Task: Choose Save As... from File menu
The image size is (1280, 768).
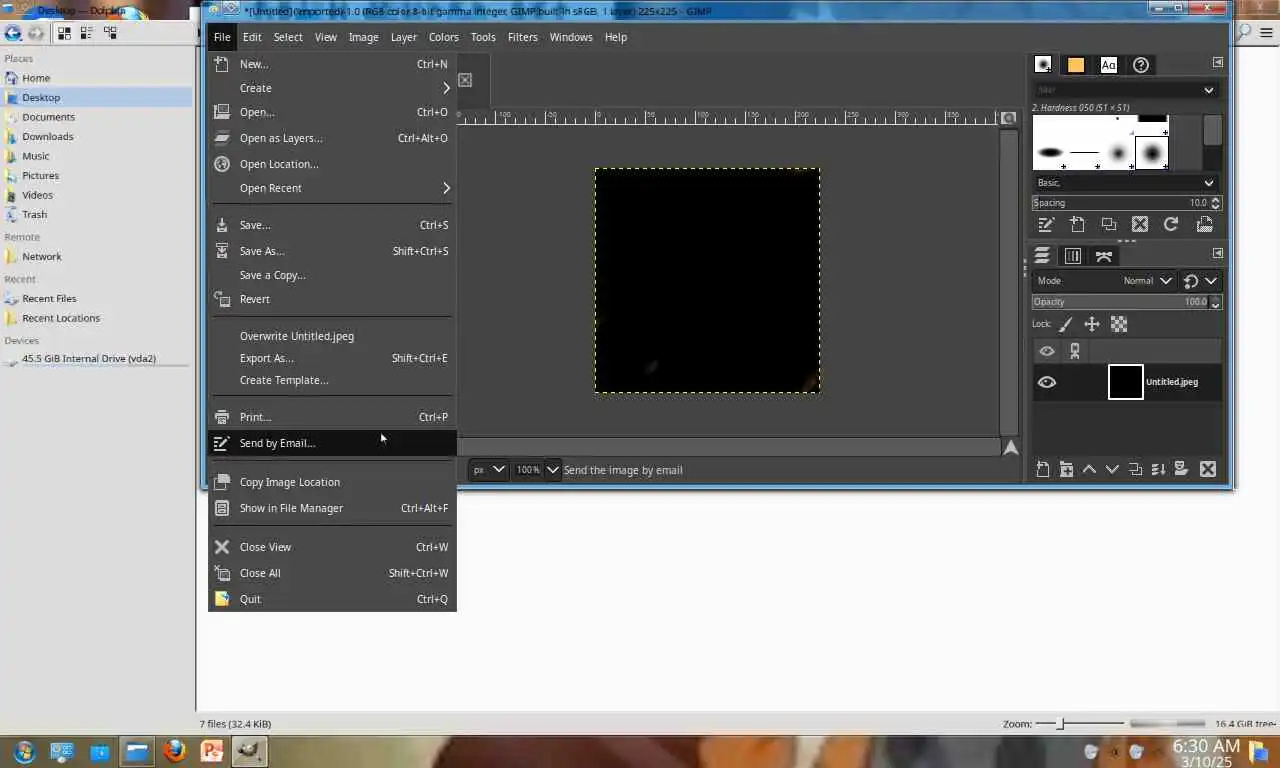Action: click(332, 251)
